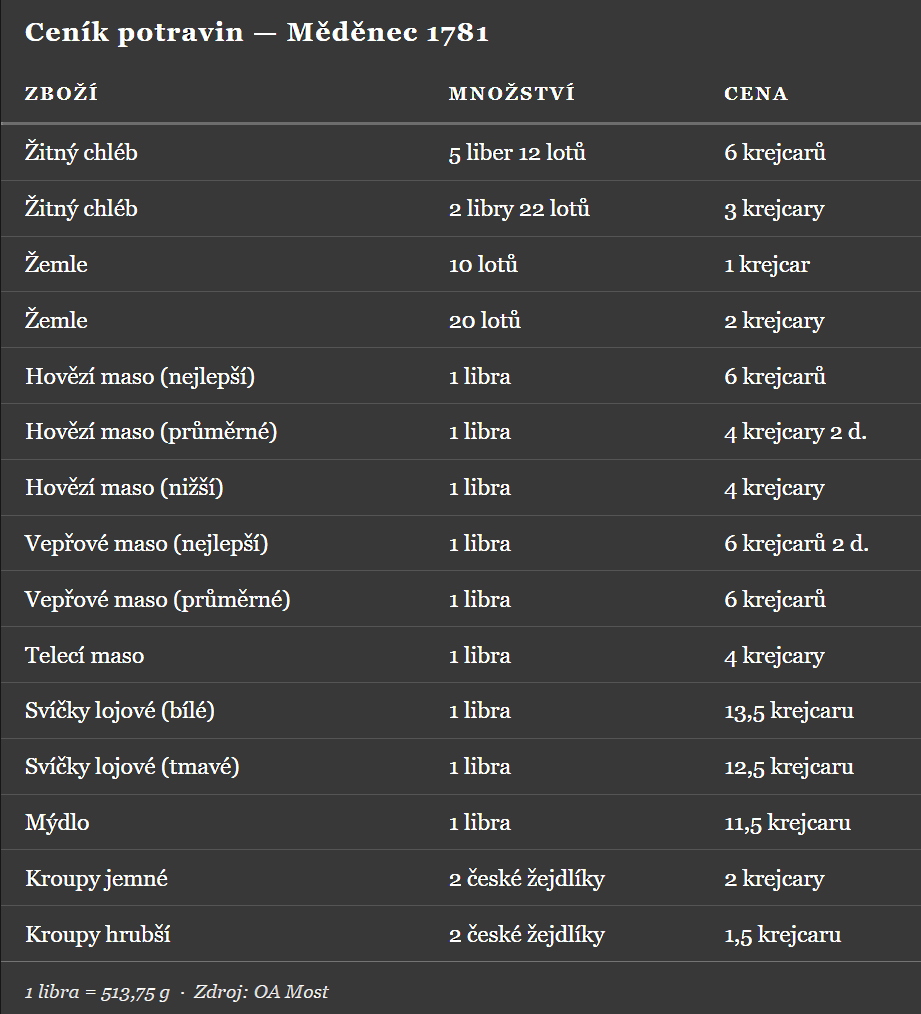
Task: Click Vepřové maso (nejlepší) item
Action: click(x=146, y=544)
